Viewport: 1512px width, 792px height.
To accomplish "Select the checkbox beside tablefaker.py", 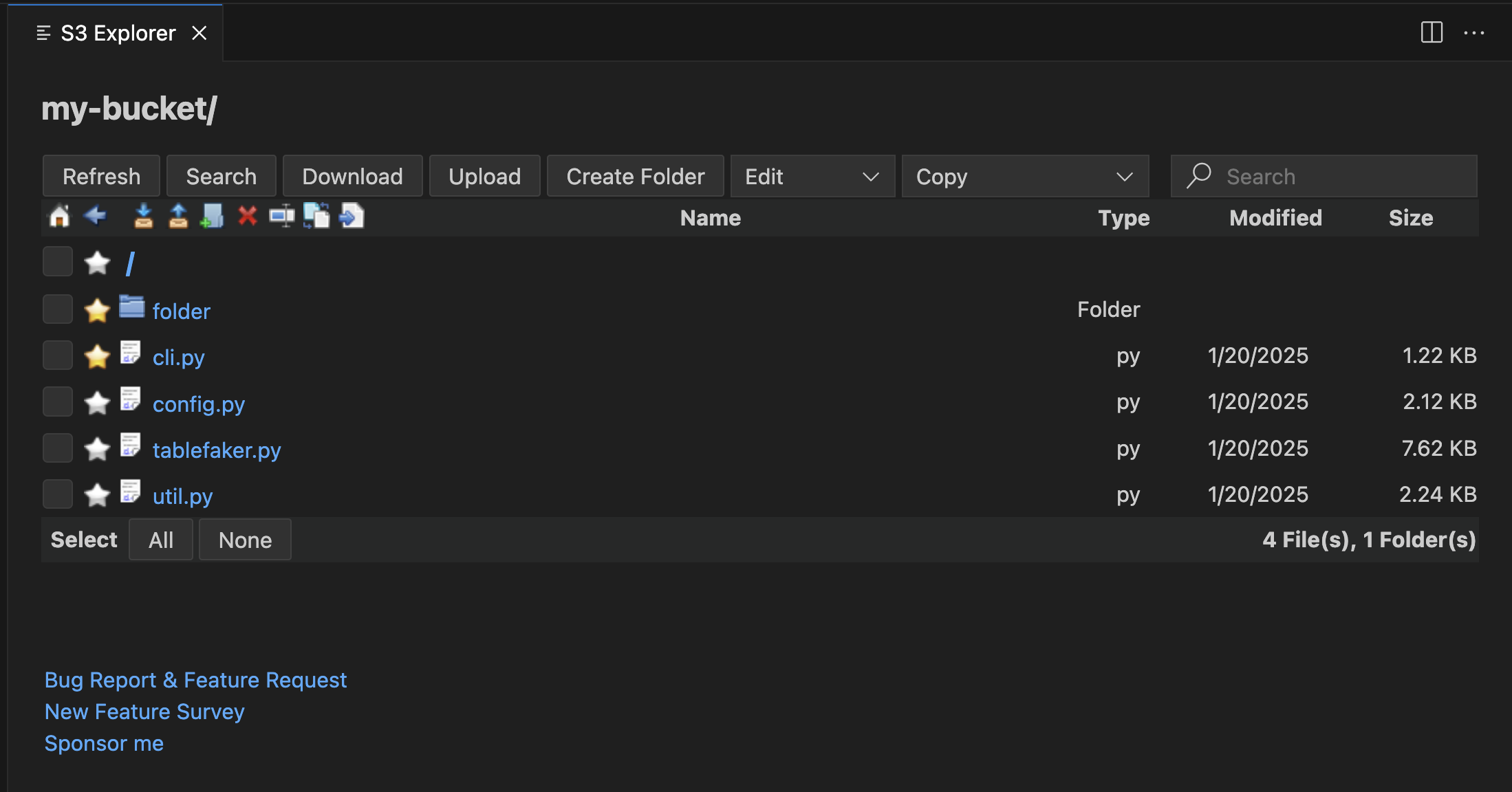I will (x=57, y=448).
